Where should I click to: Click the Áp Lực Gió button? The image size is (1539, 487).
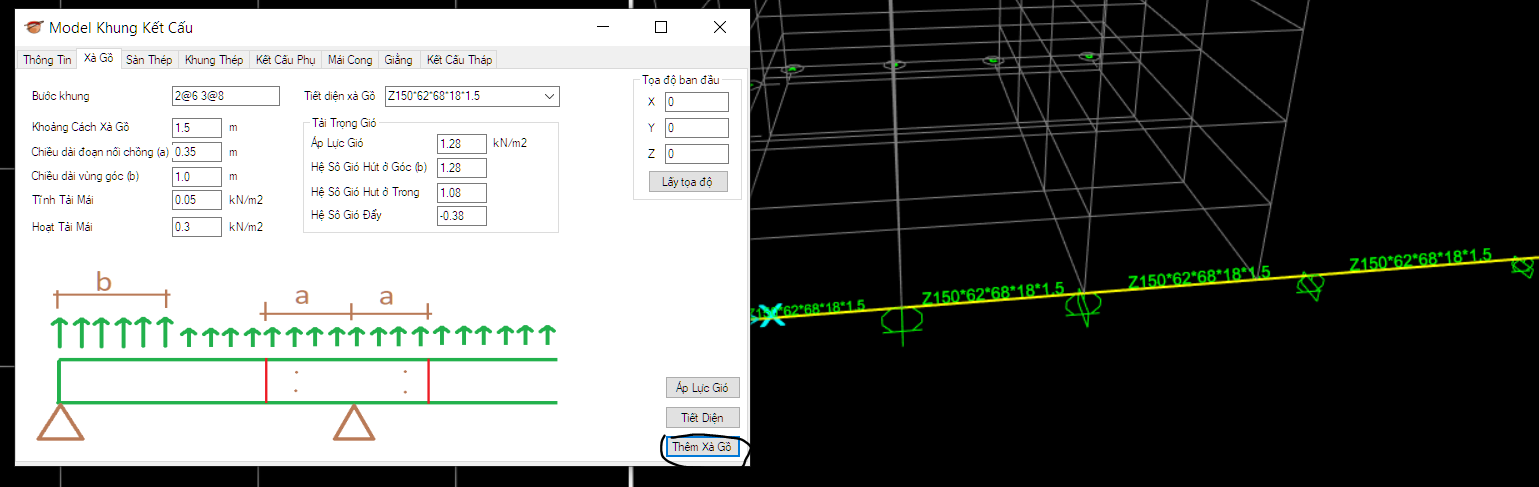tap(702, 388)
